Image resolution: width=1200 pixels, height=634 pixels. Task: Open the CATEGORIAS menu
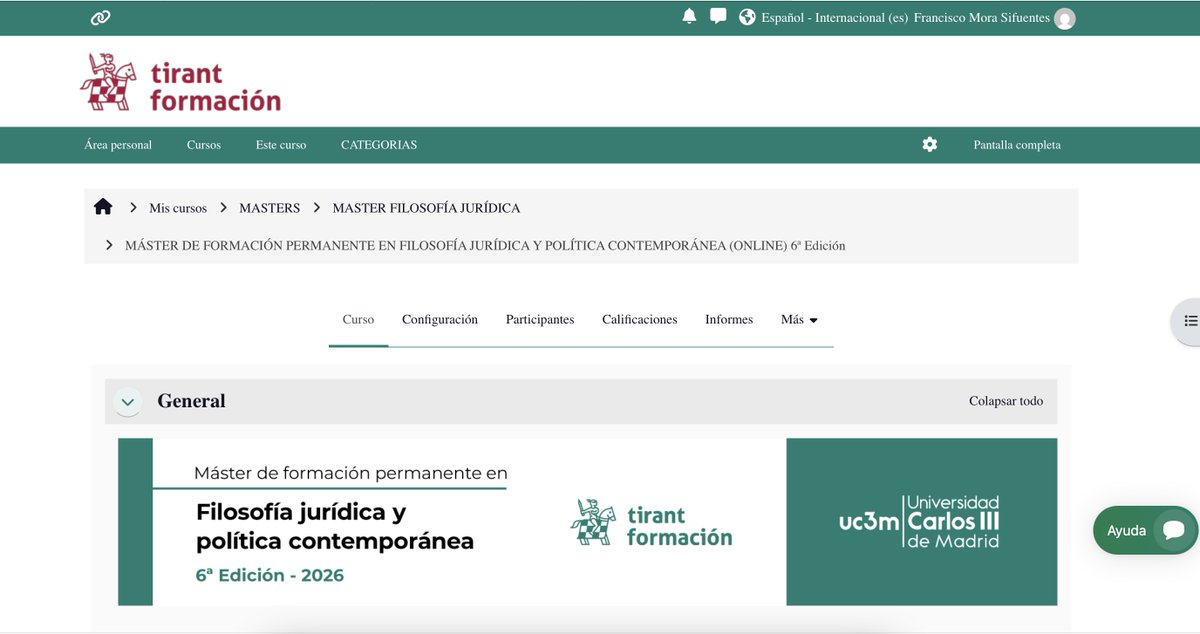pyautogui.click(x=379, y=145)
